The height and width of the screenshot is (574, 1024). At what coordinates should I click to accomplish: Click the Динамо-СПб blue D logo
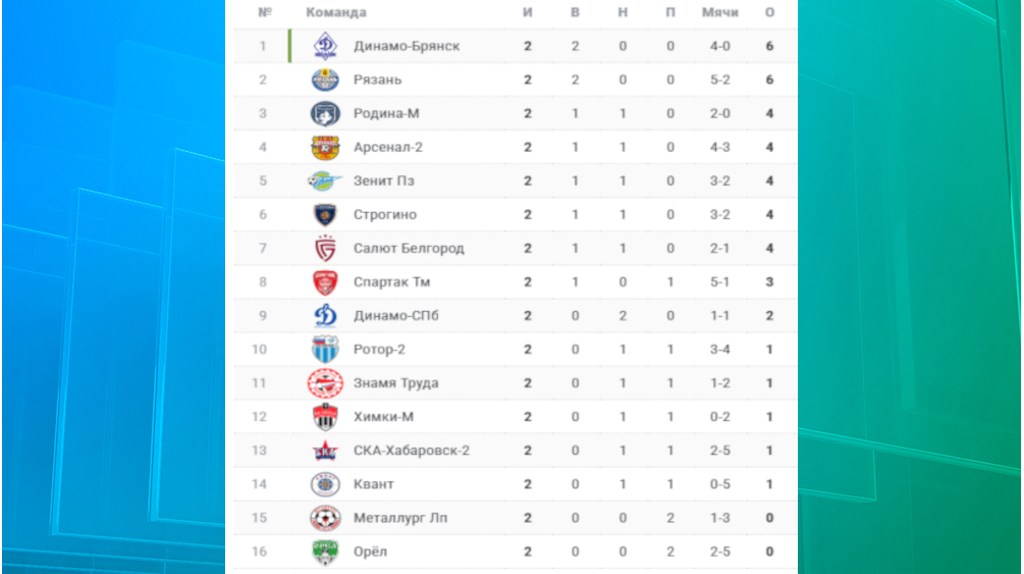point(325,316)
